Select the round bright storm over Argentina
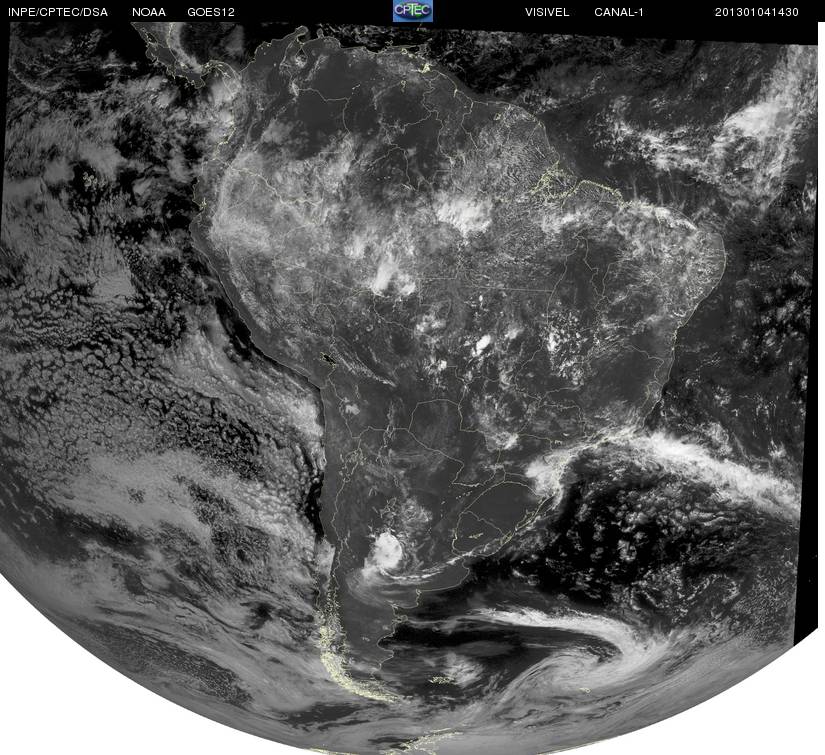 click(x=388, y=551)
